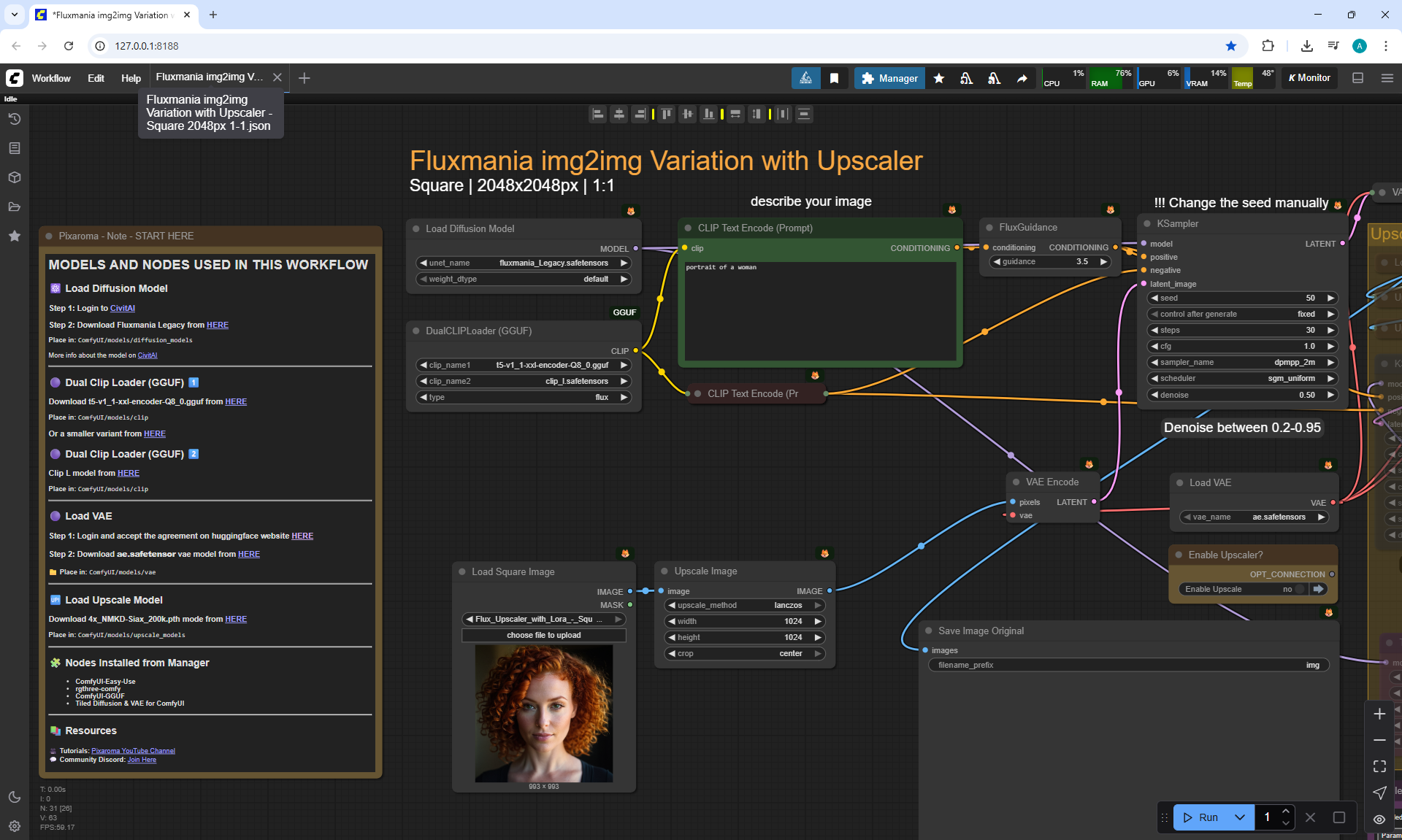
Task: Click the Fit View canvas icon
Action: pyautogui.click(x=1379, y=766)
